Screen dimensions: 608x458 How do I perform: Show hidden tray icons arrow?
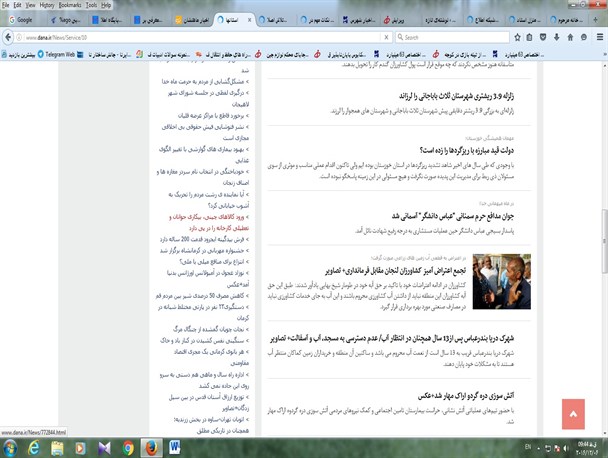(x=538, y=449)
